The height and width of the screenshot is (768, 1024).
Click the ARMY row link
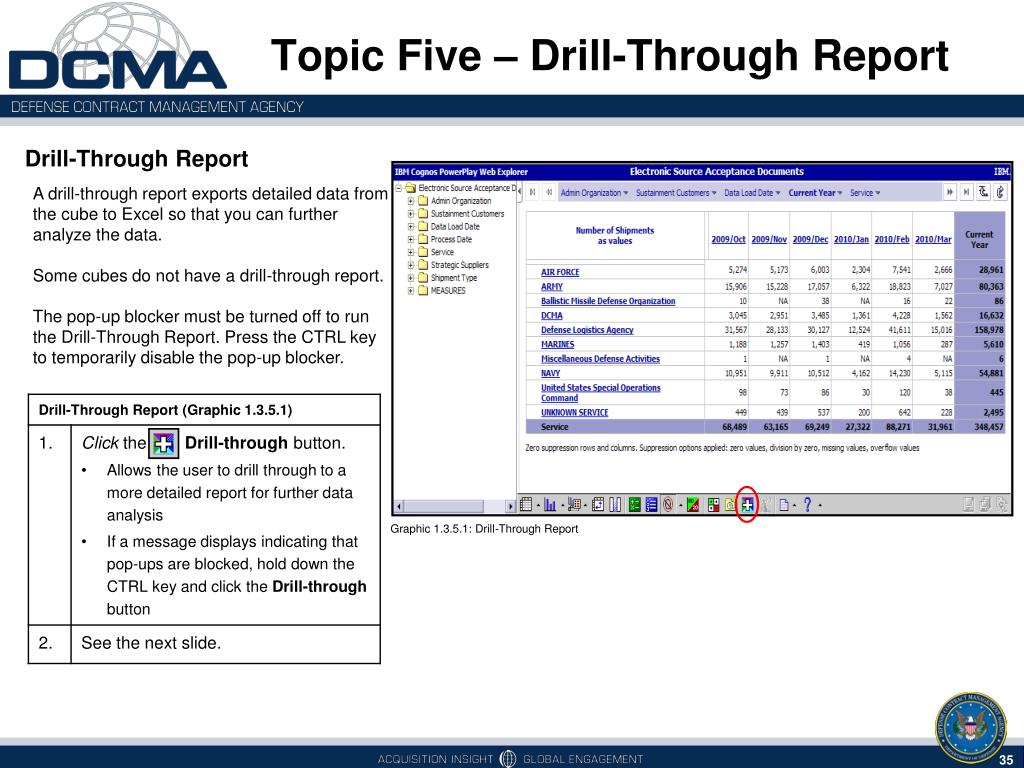tap(551, 287)
